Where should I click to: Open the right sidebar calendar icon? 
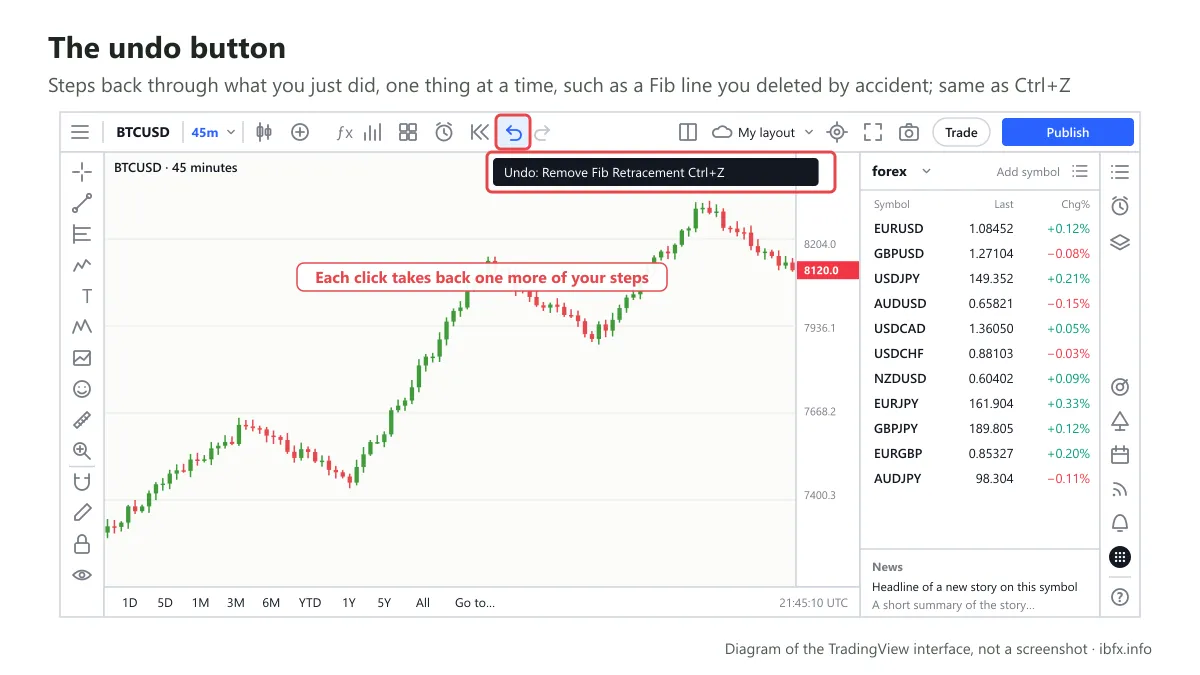pos(1120,455)
